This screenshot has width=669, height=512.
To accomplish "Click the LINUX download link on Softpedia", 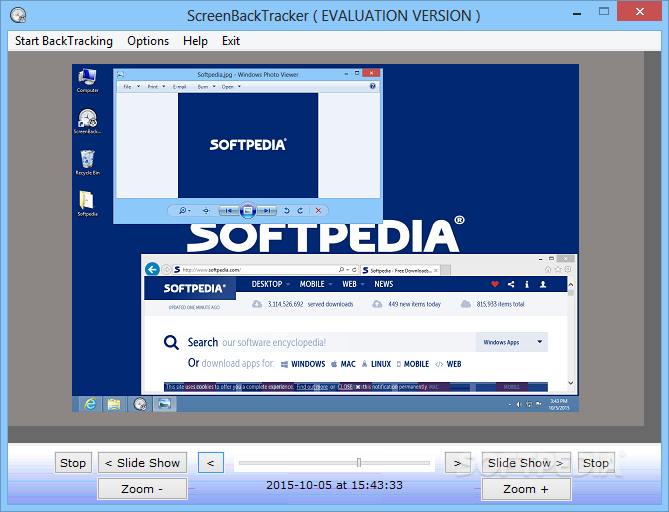I will tap(376, 364).
